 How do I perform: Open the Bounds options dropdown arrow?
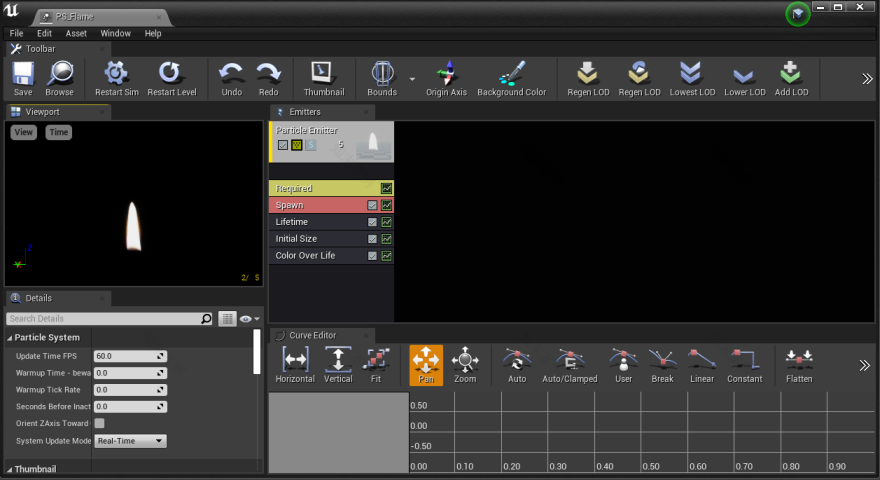point(412,78)
